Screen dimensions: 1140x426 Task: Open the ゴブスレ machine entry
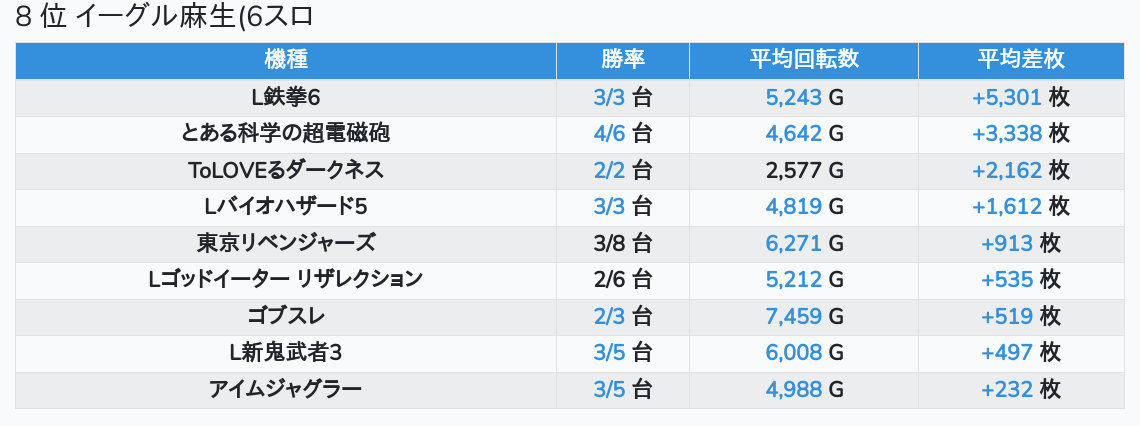click(x=286, y=316)
